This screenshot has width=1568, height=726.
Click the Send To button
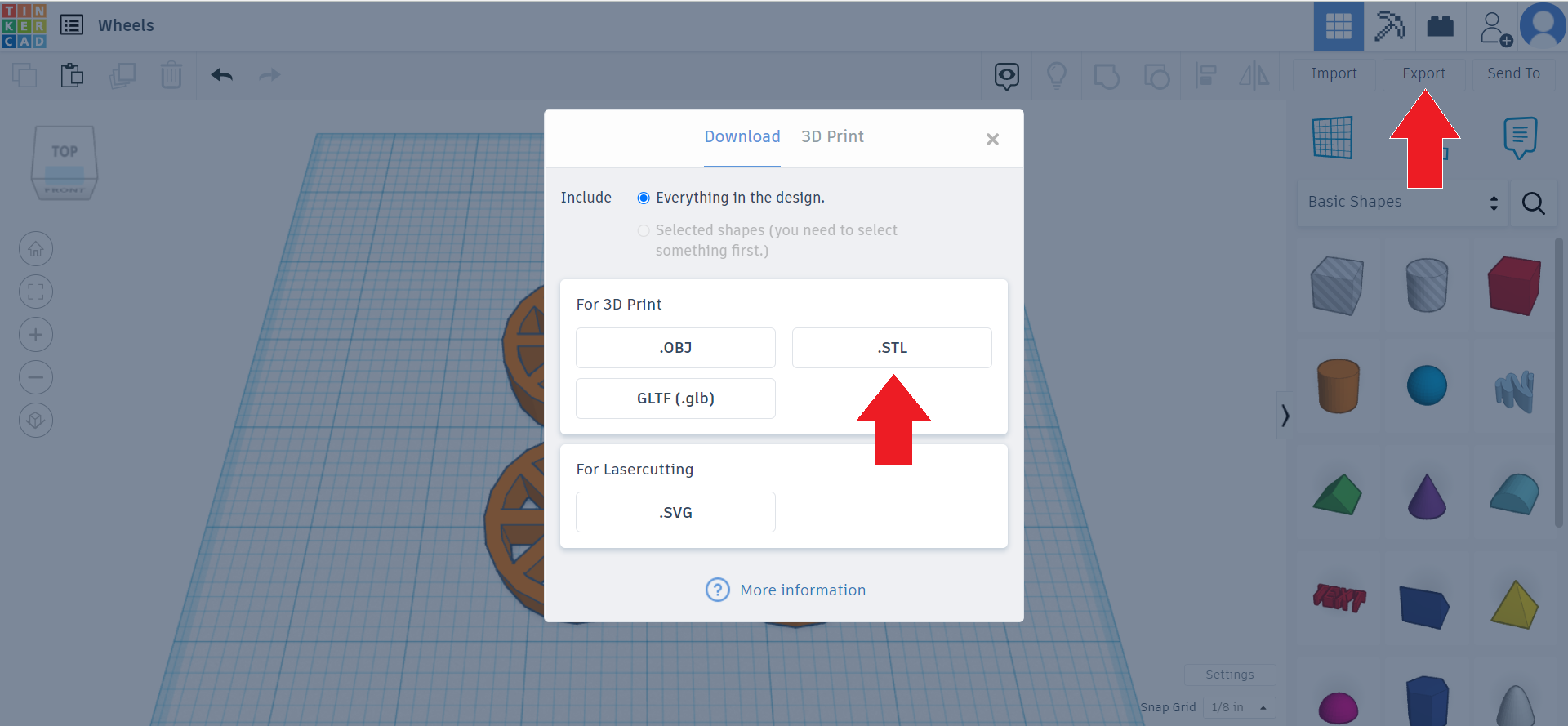[1514, 73]
